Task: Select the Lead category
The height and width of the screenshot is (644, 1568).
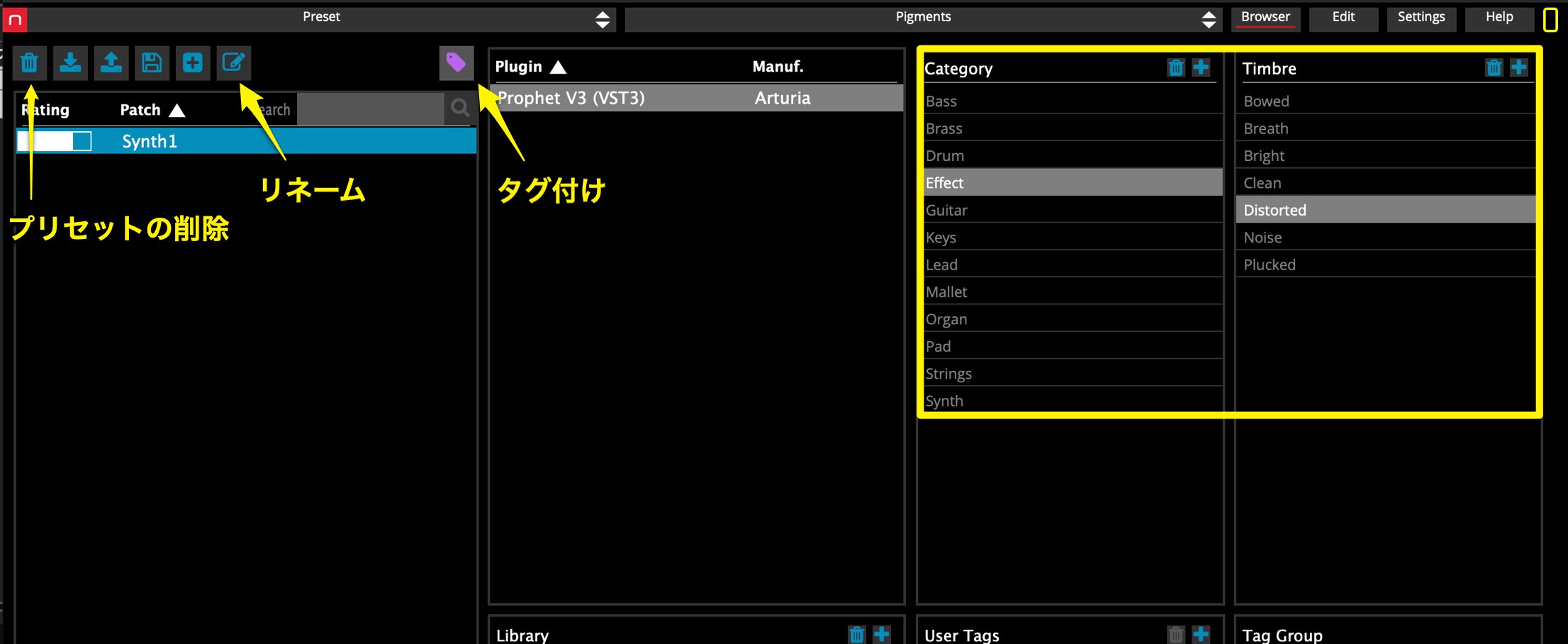Action: point(1073,265)
